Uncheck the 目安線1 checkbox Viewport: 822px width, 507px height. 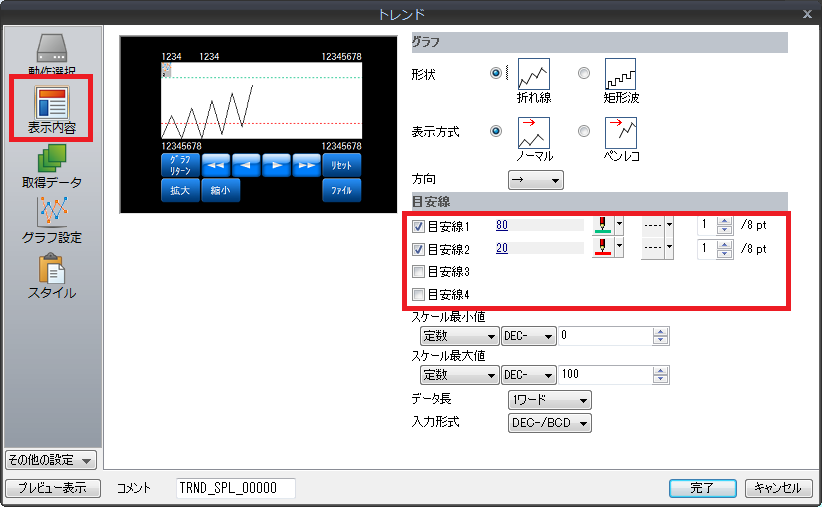(x=419, y=226)
